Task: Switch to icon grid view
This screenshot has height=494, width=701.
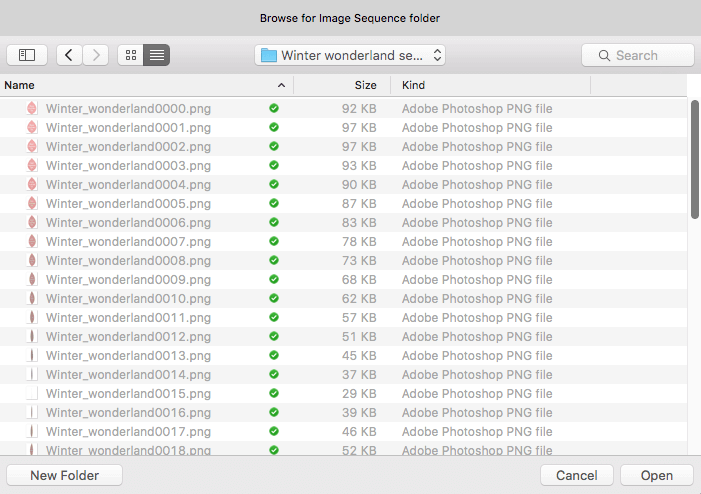Action: pyautogui.click(x=131, y=55)
